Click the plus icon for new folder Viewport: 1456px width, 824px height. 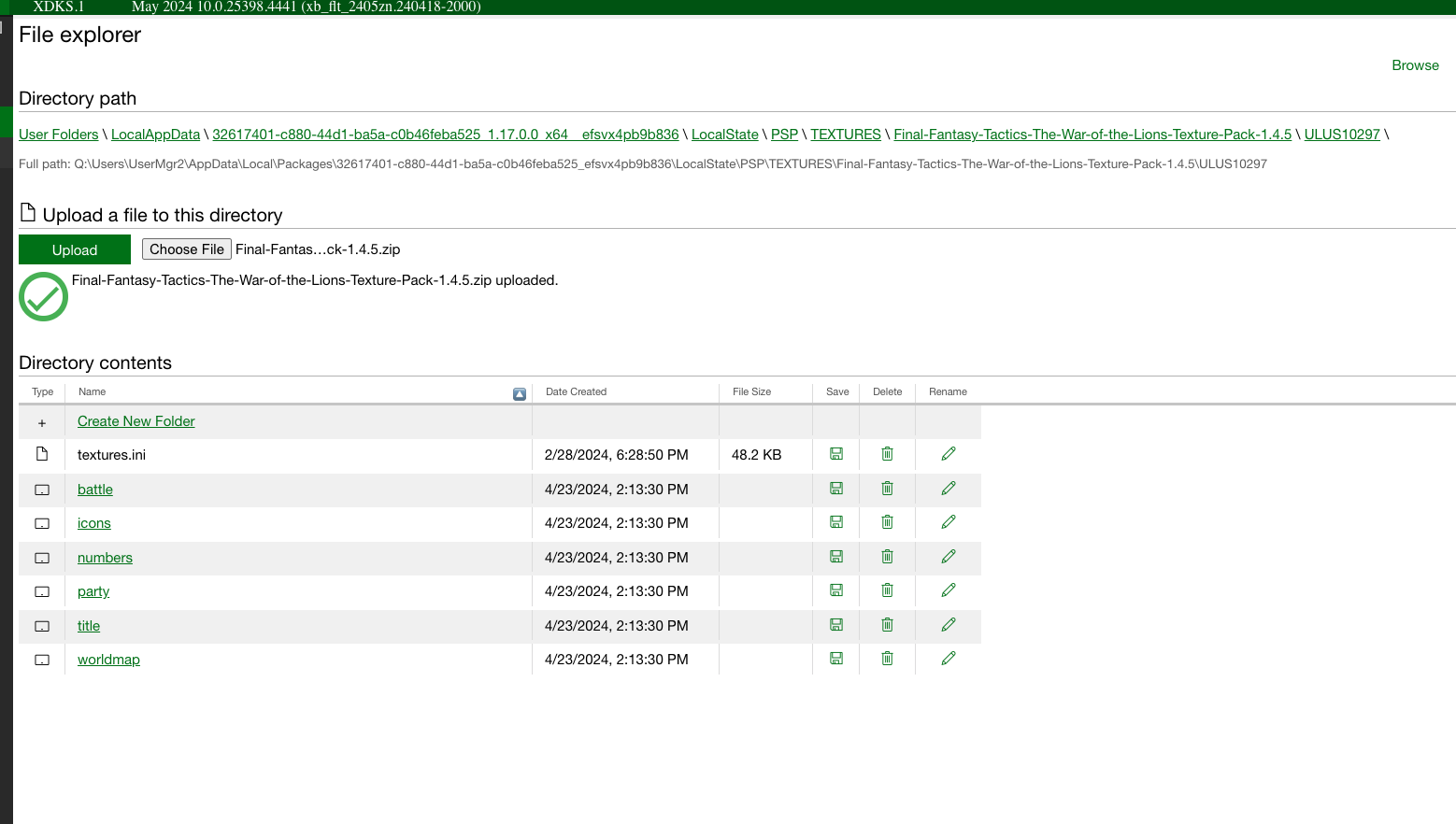pos(42,423)
